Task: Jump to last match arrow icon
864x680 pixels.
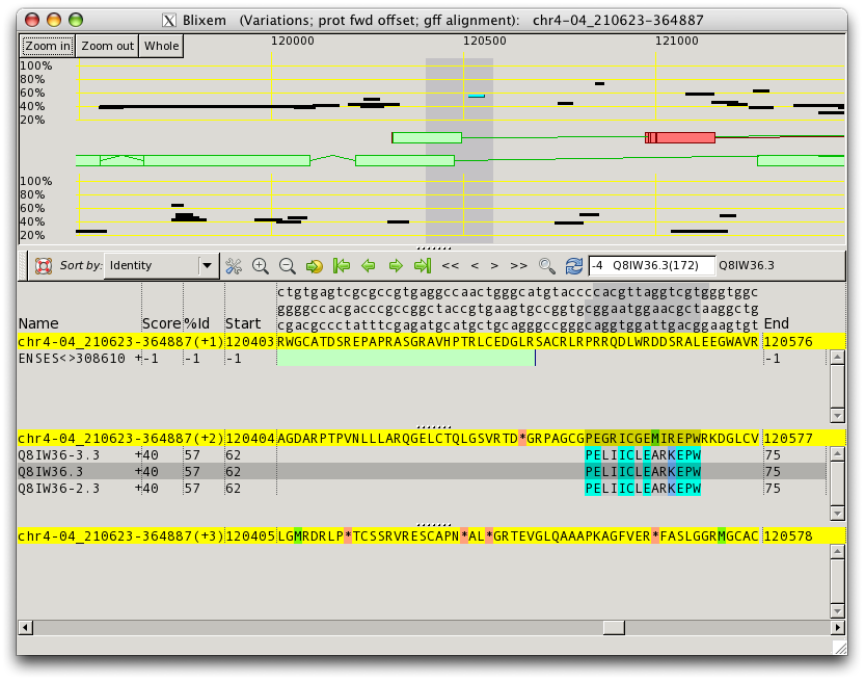Action: 423,266
